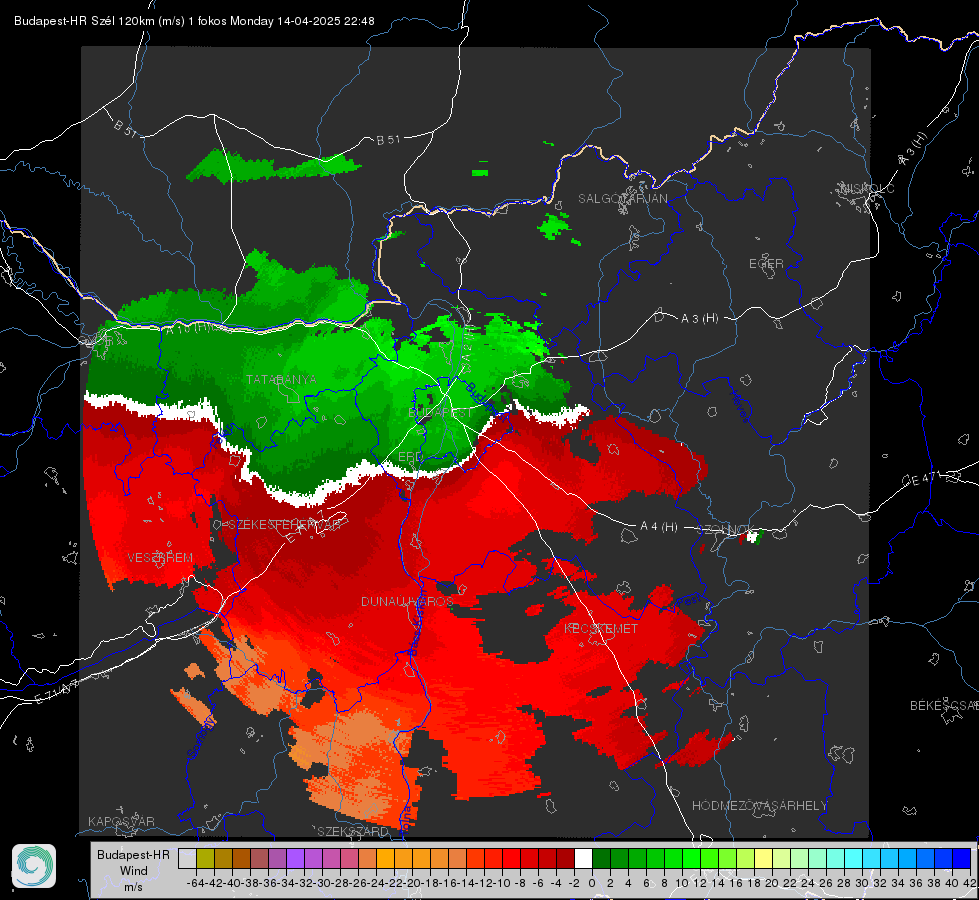979x900 pixels.
Task: Click the A 4 (H) road label
Action: (659, 527)
